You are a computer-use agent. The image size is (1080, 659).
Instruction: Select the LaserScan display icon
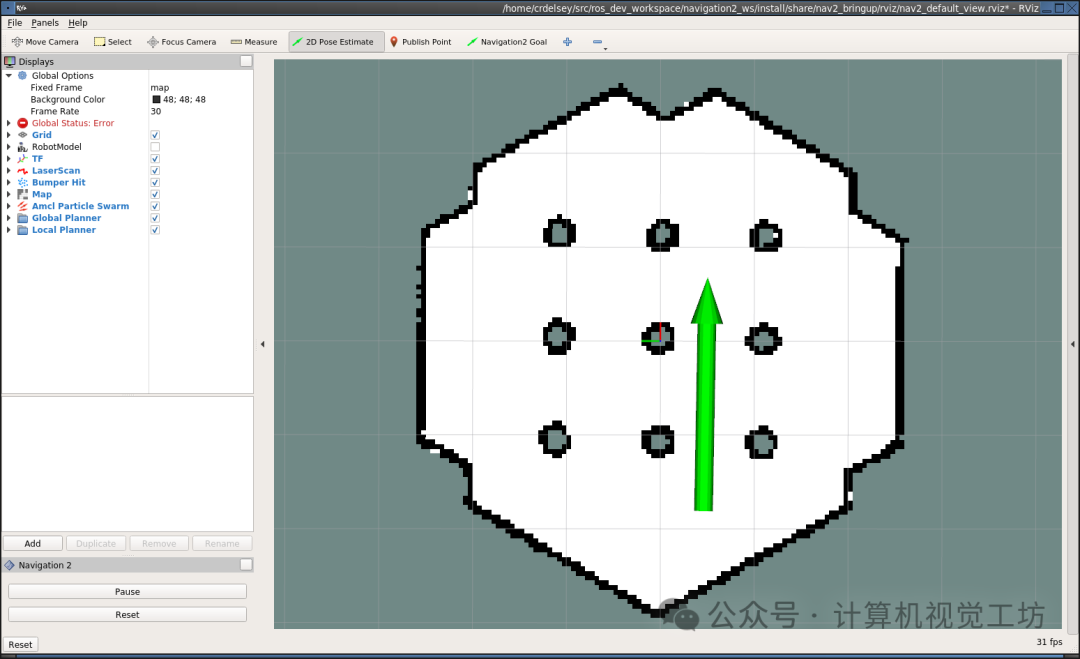click(23, 171)
